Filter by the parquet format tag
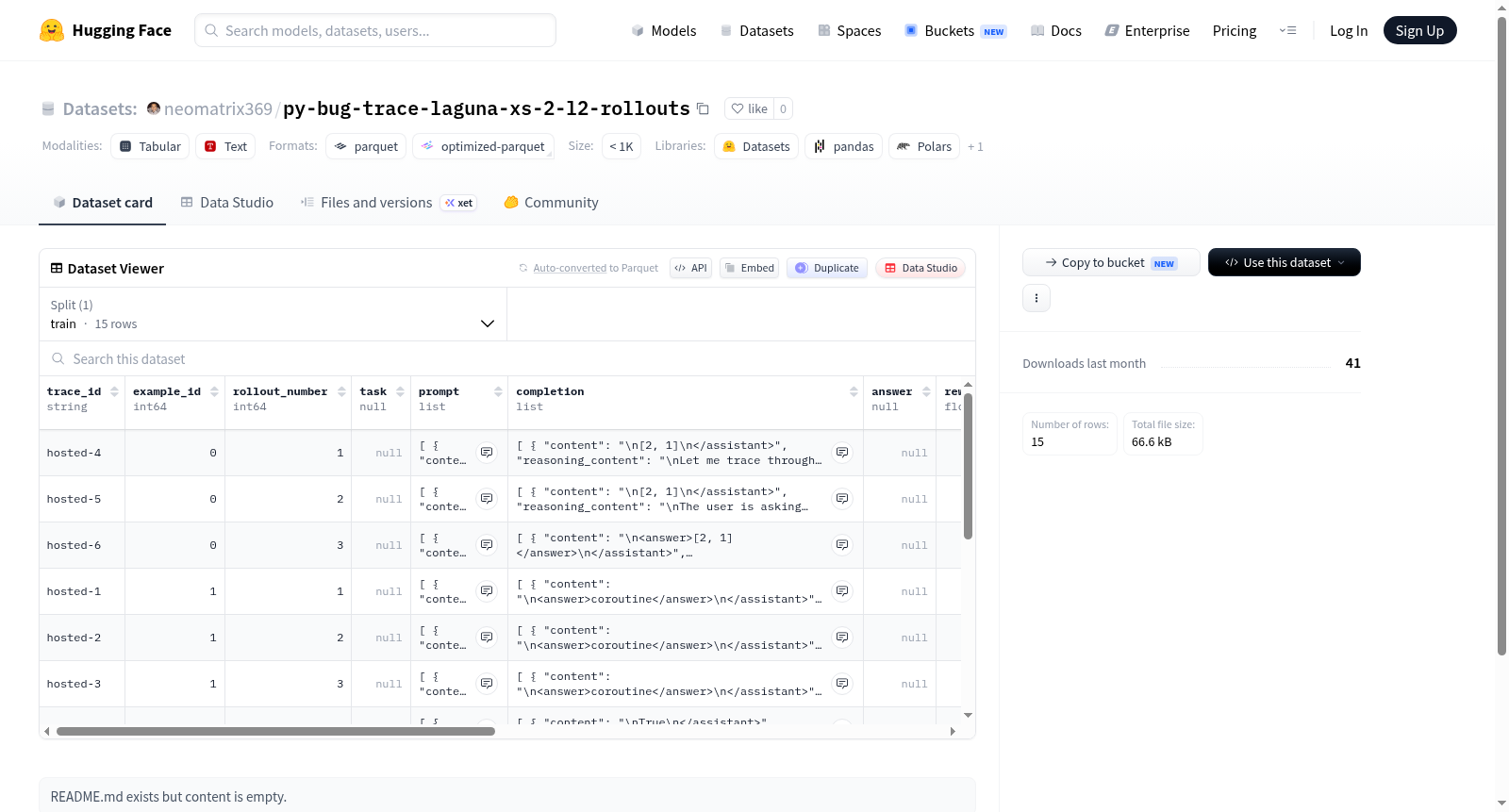This screenshot has width=1509, height=812. (366, 146)
